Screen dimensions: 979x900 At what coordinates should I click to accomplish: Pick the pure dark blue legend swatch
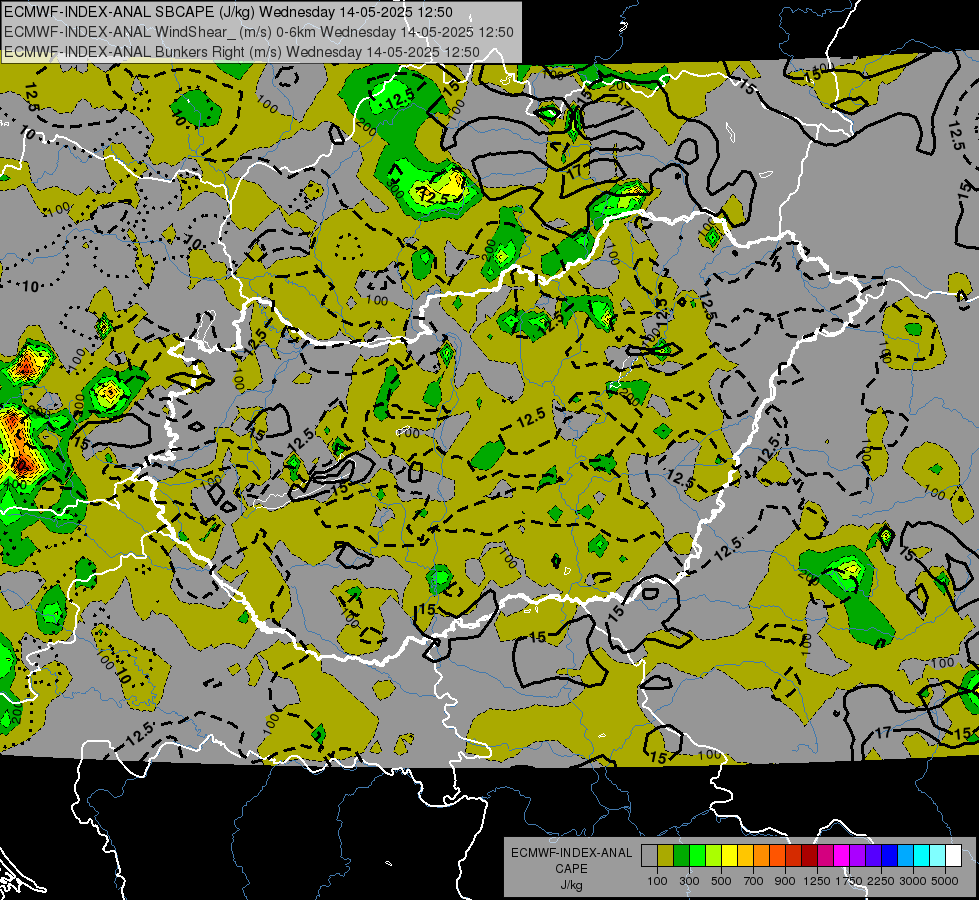pos(890,856)
